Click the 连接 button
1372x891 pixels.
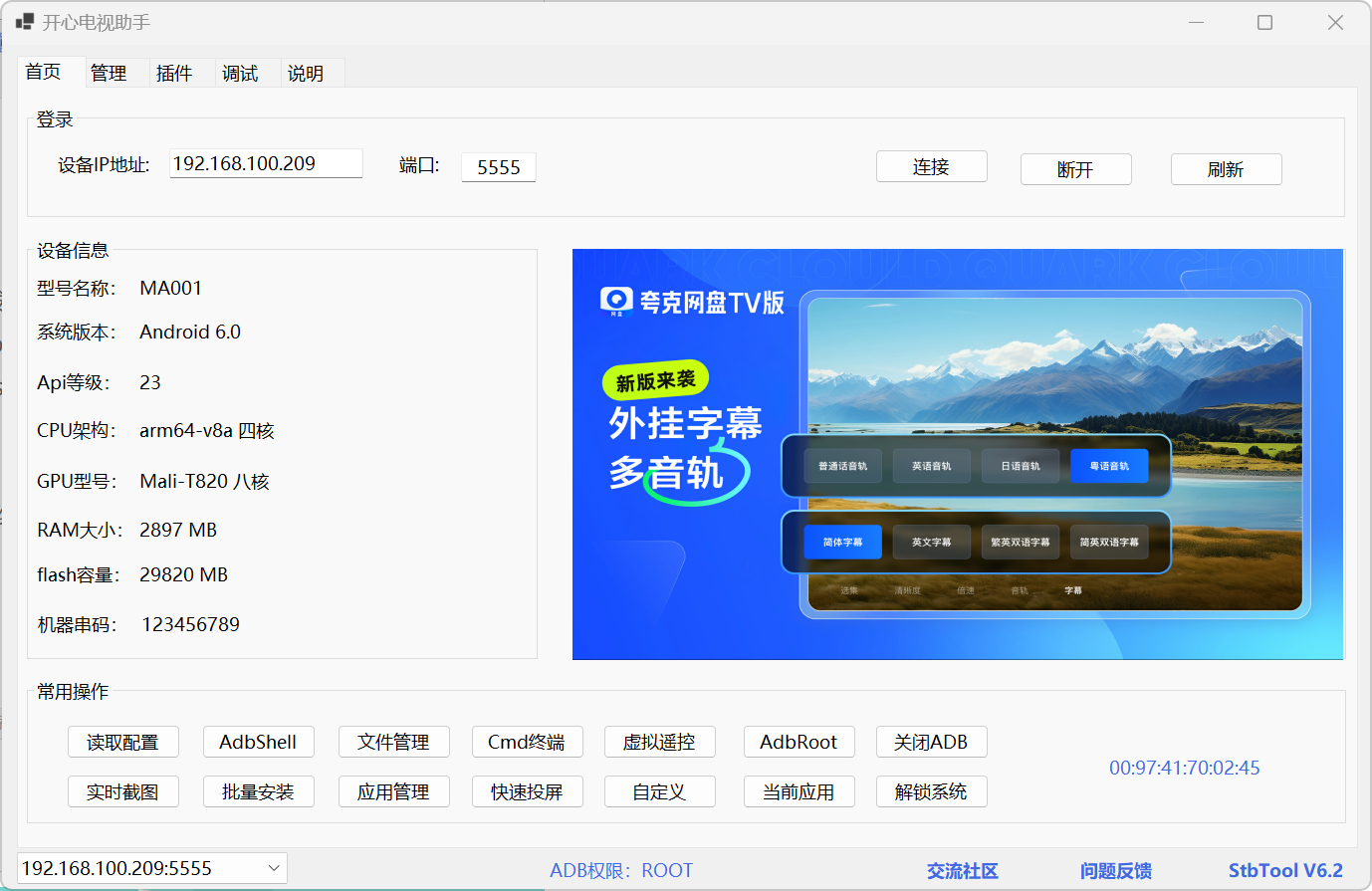pyautogui.click(x=932, y=167)
